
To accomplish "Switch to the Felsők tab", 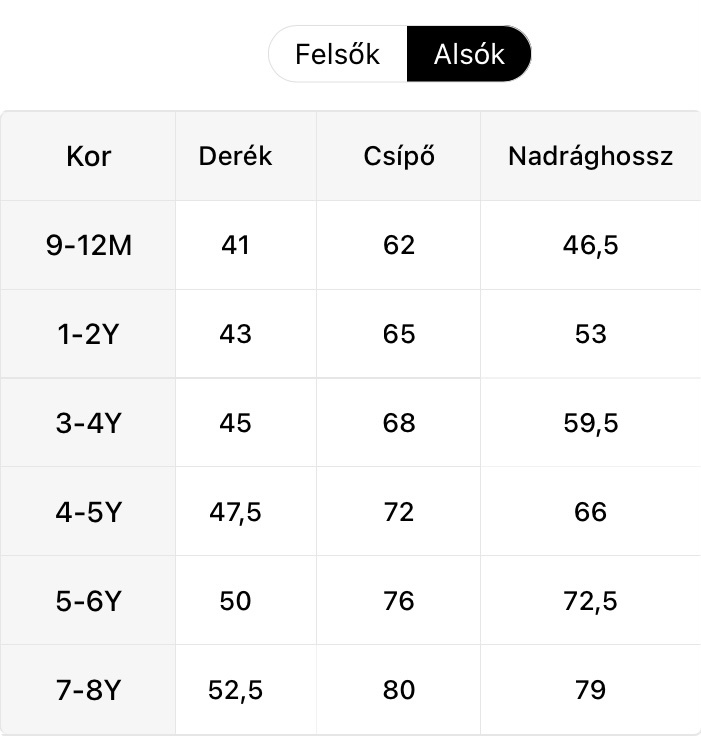I will pyautogui.click(x=337, y=54).
